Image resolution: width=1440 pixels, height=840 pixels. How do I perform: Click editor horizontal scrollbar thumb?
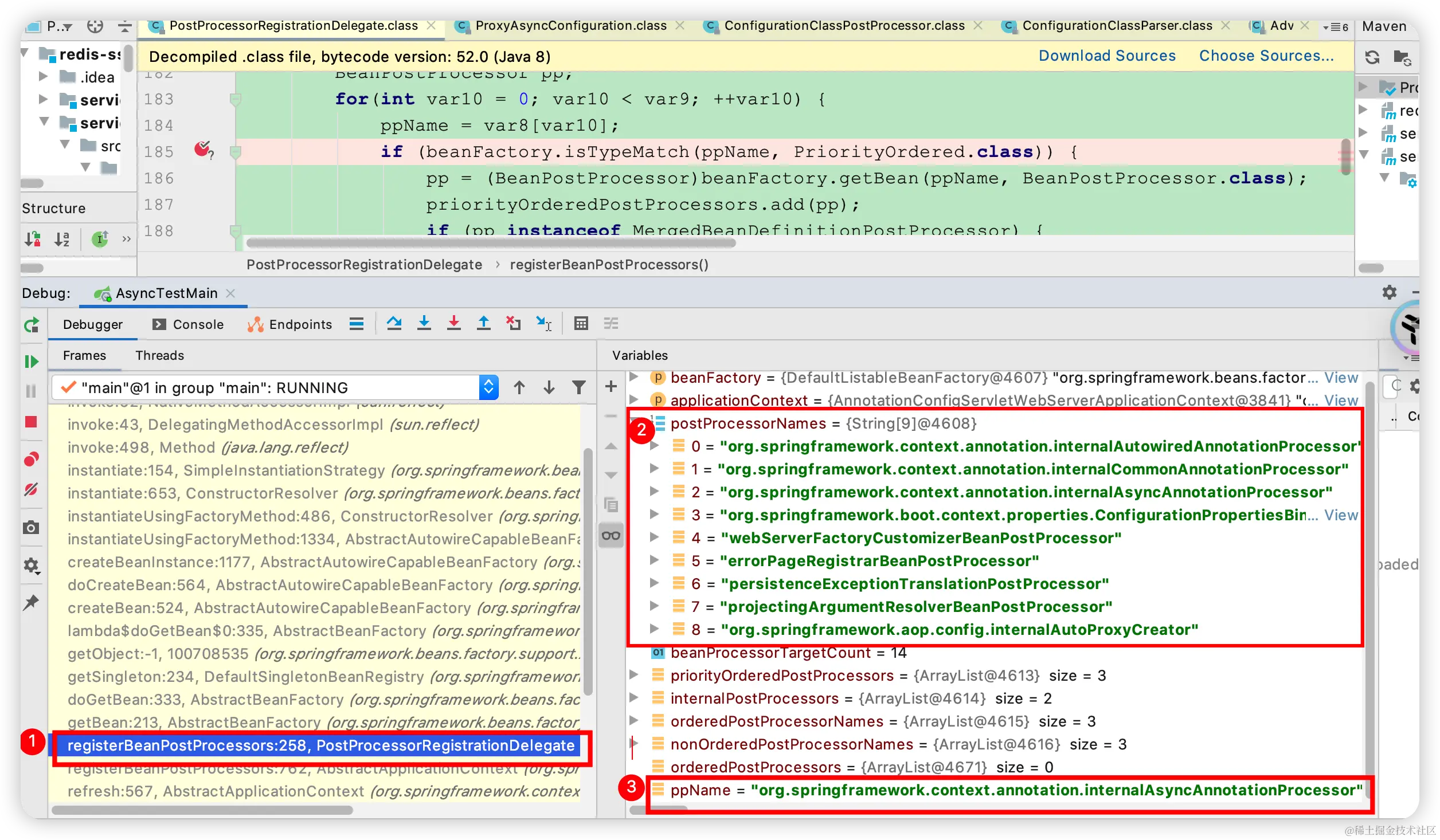pos(490,243)
